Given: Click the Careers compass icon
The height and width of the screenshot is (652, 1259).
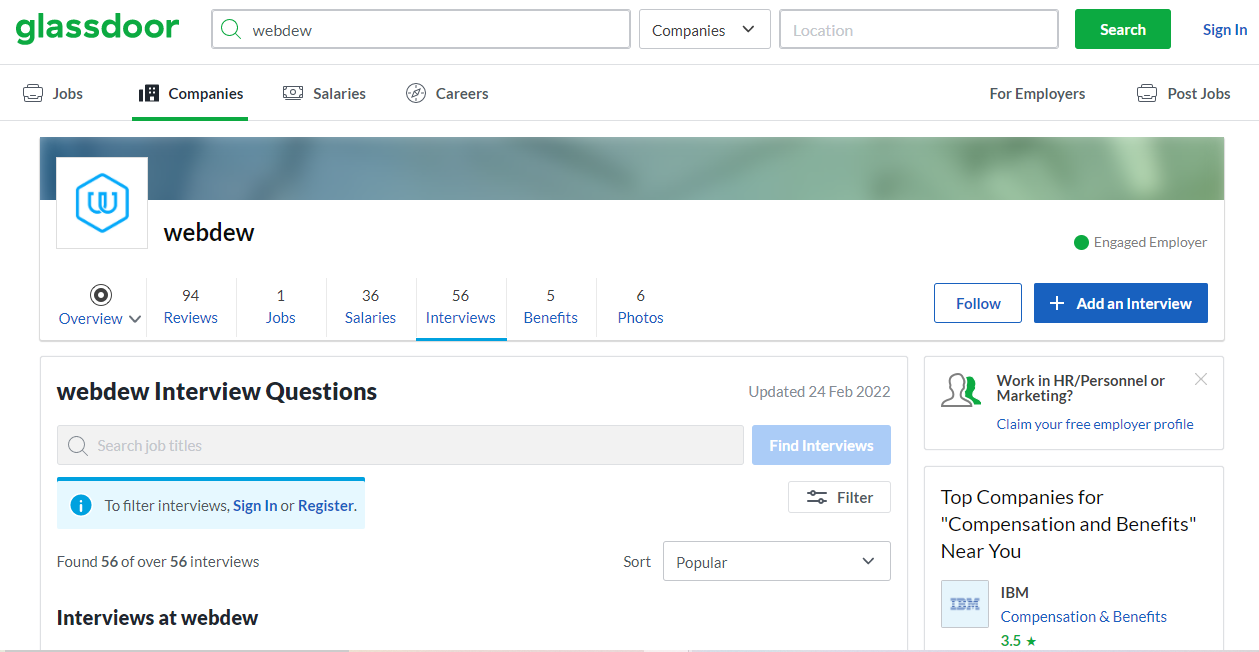Looking at the screenshot, I should click(x=416, y=92).
